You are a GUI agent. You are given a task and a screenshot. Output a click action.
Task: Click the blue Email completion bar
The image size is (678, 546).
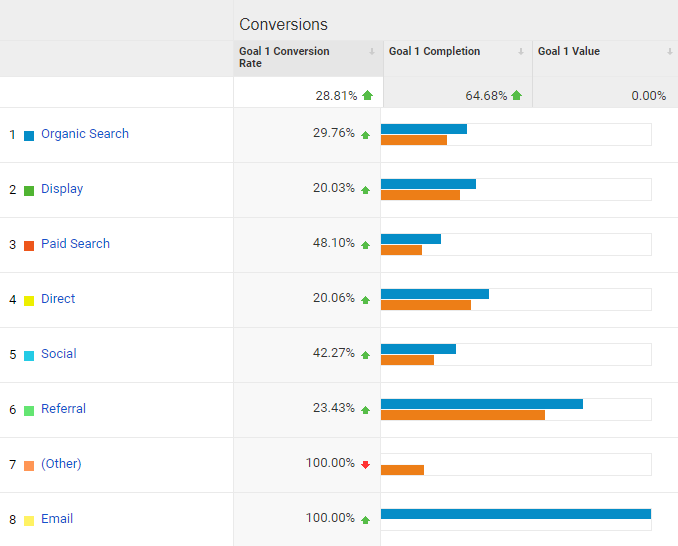pos(516,514)
